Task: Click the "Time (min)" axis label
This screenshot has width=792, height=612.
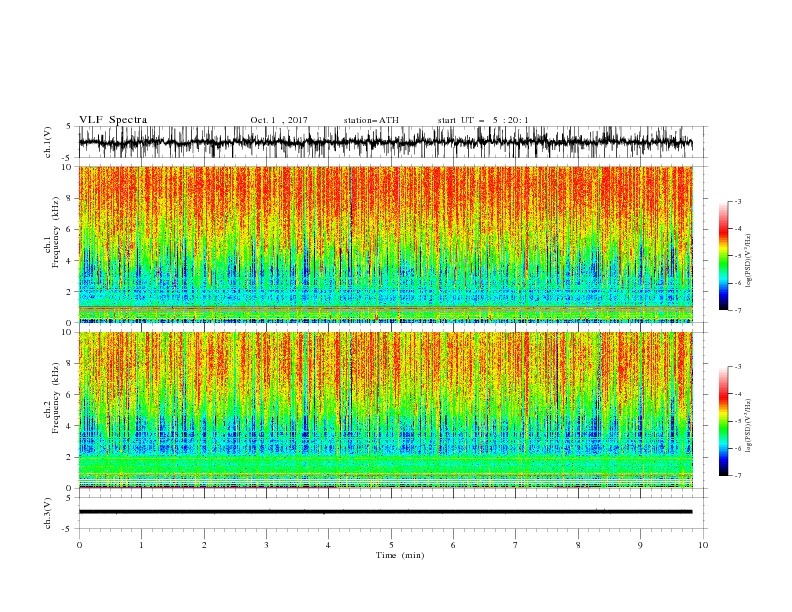Action: tap(400, 555)
